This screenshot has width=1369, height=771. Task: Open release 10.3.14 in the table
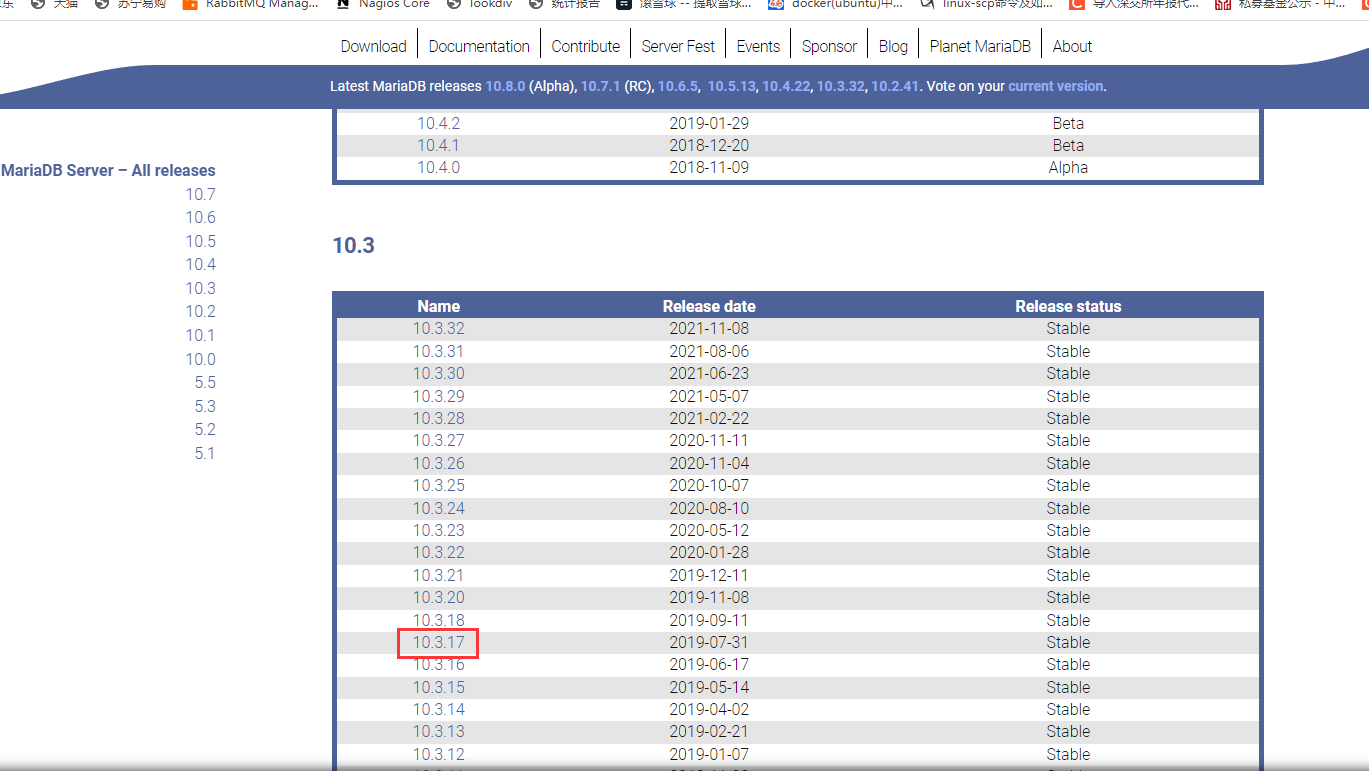[439, 709]
